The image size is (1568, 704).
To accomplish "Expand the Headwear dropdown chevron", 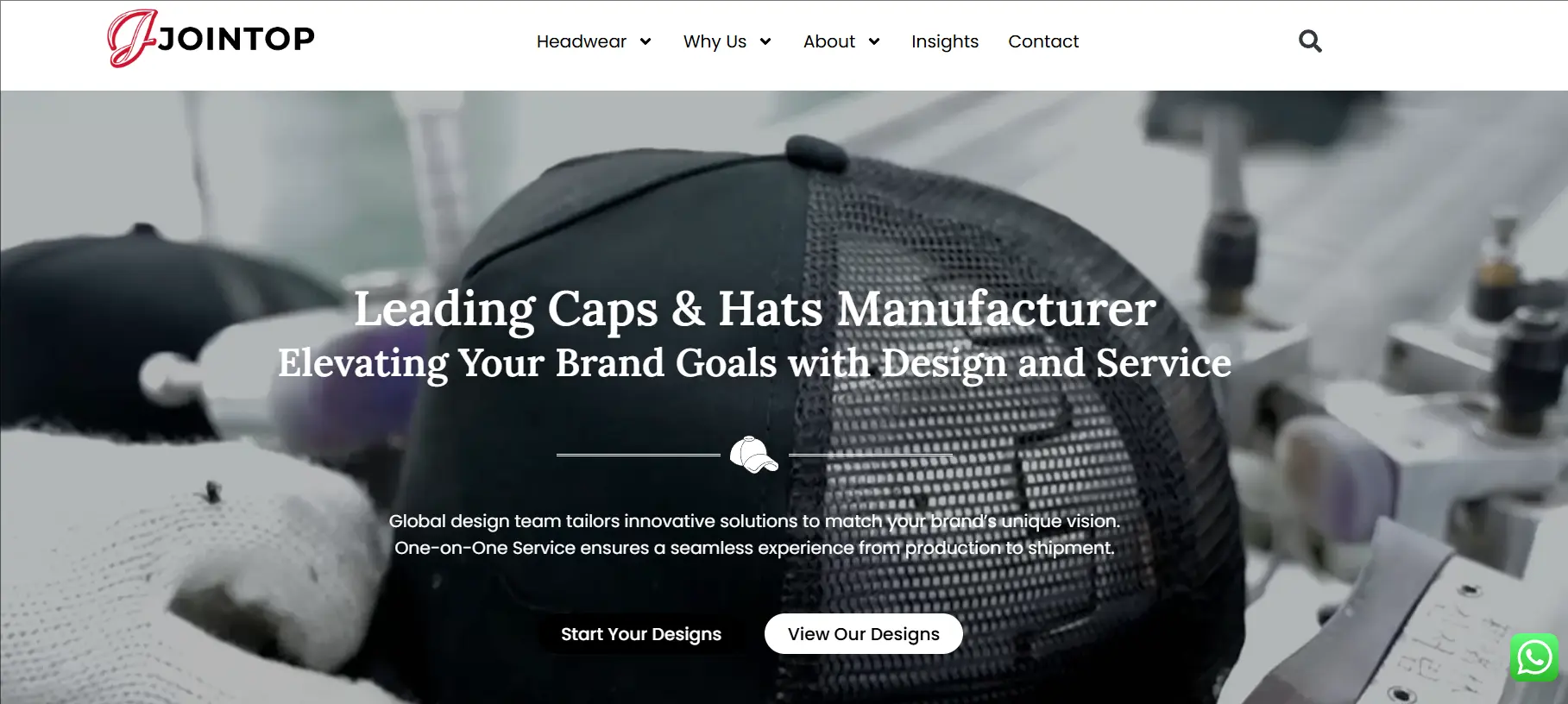I will coord(645,41).
